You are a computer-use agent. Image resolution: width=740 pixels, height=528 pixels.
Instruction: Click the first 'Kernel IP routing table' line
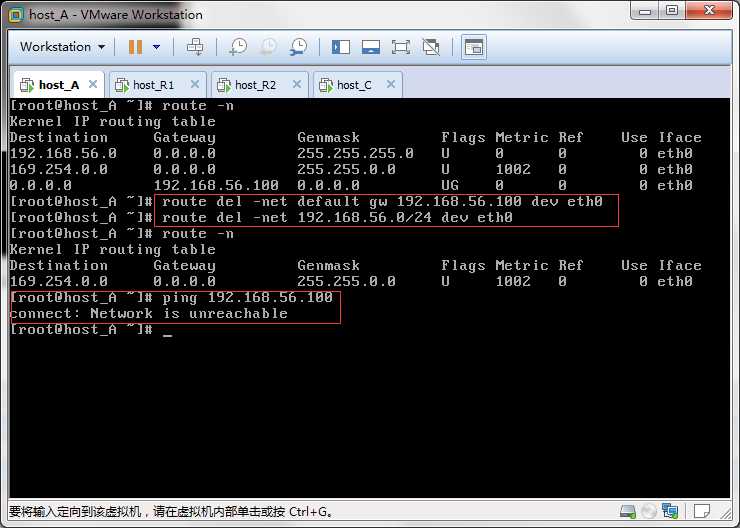112,122
